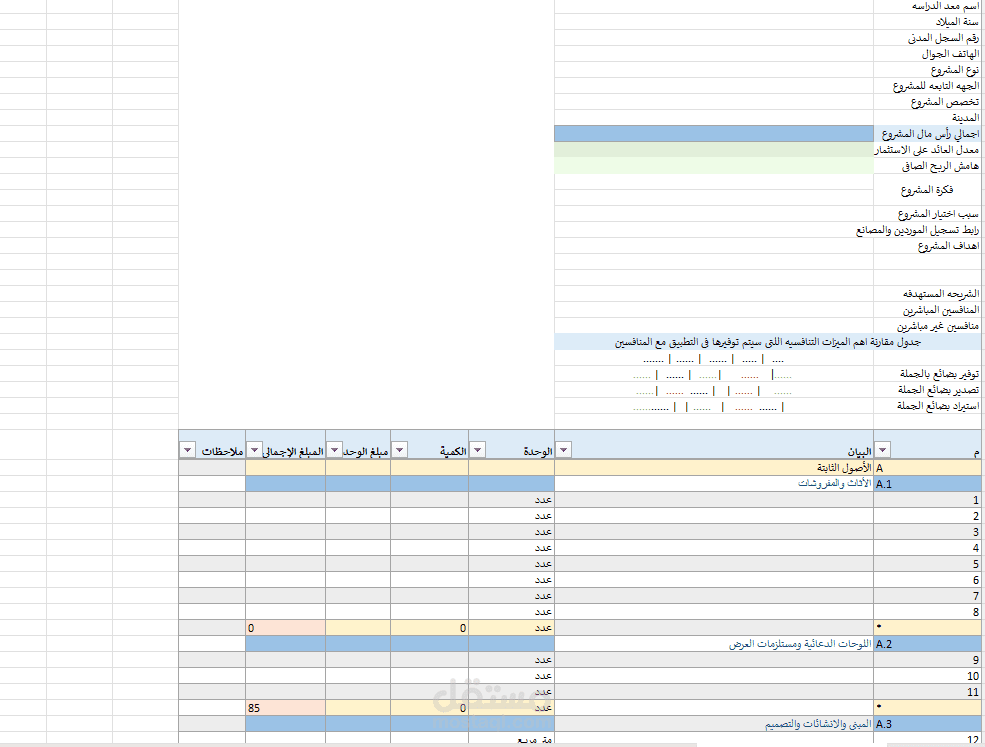Click the الشريحه المستهدفه label cell
Image resolution: width=985 pixels, height=747 pixels.
coord(927,293)
